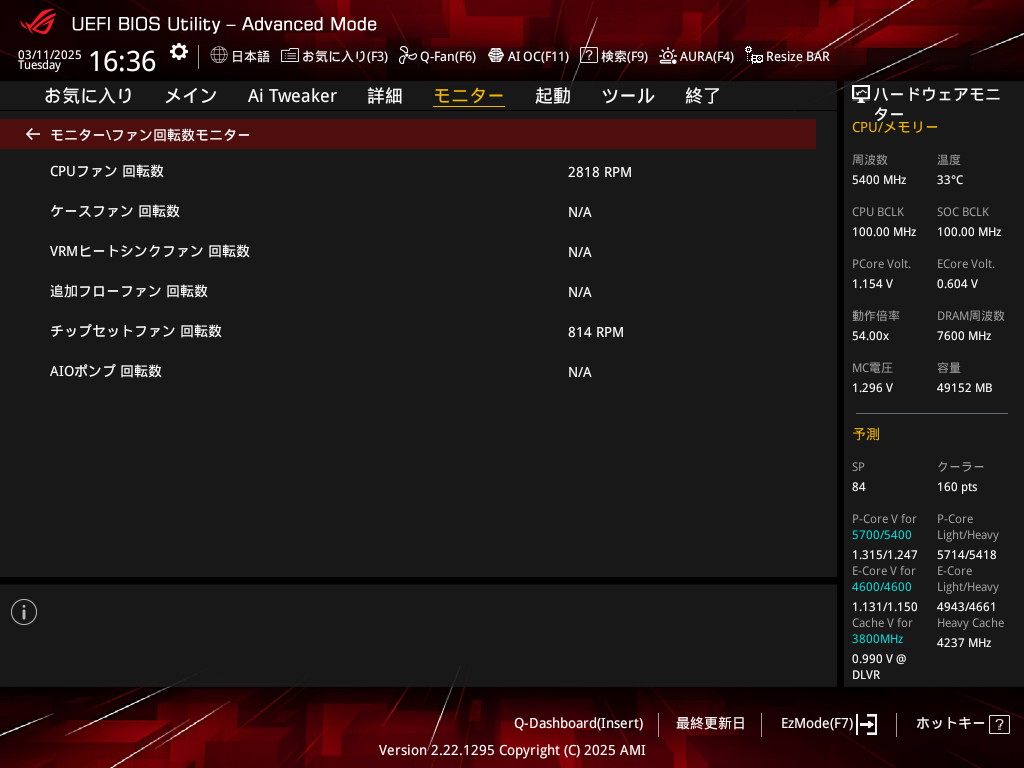Open the ツール tab
The image size is (1024, 768).
coord(628,96)
